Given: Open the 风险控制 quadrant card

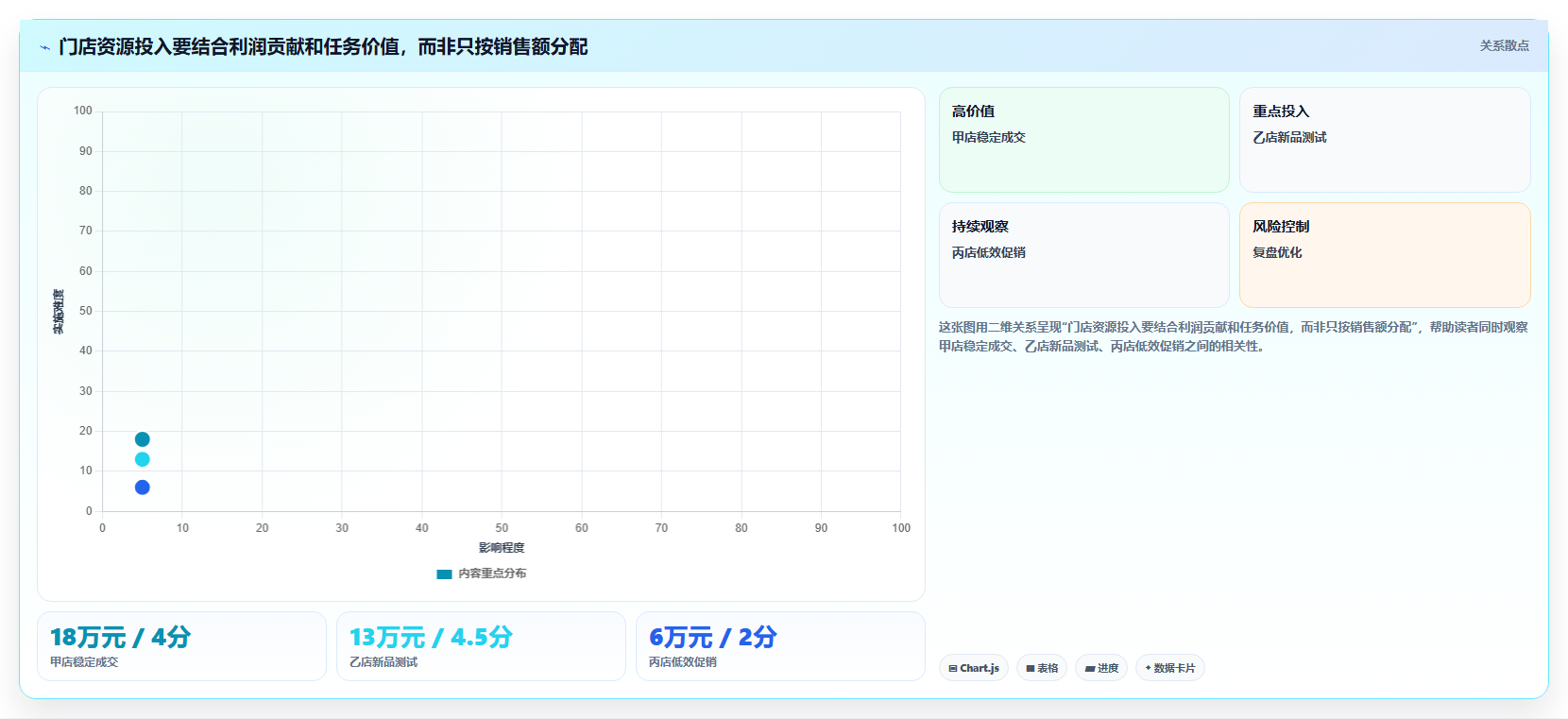Looking at the screenshot, I should pos(1385,255).
